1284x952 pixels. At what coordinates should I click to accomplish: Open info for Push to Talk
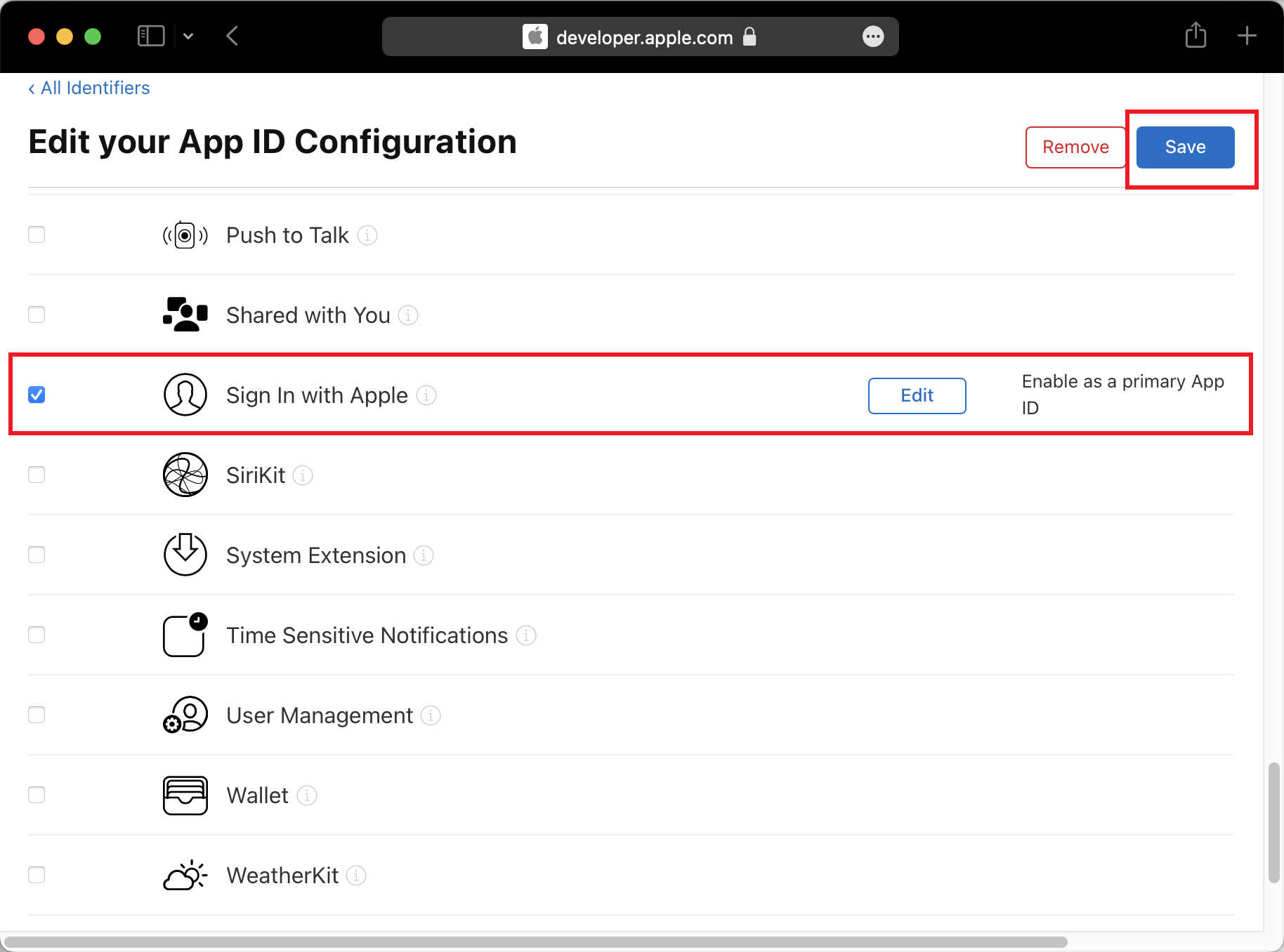(x=367, y=235)
